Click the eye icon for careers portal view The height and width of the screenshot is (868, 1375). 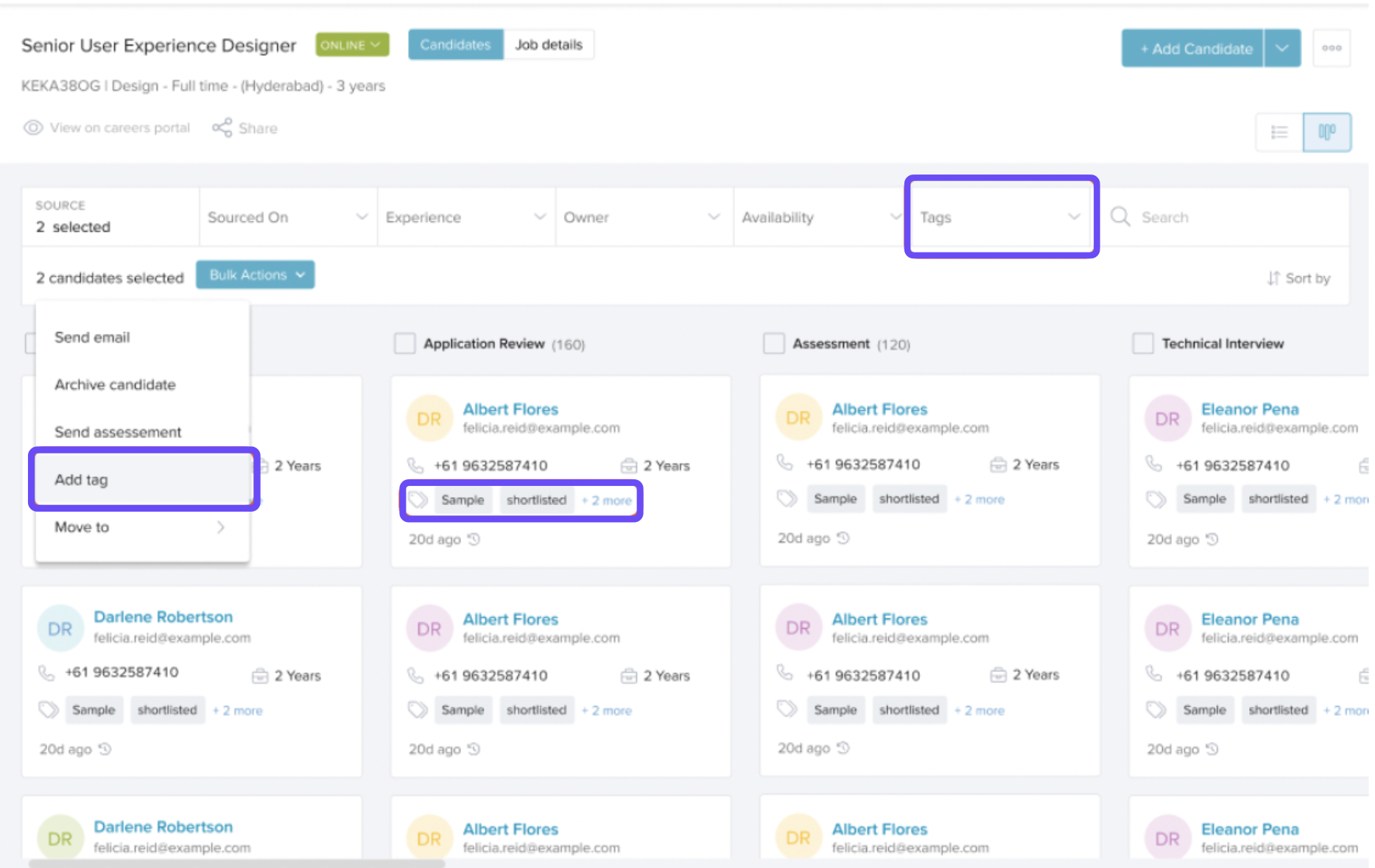[x=32, y=127]
